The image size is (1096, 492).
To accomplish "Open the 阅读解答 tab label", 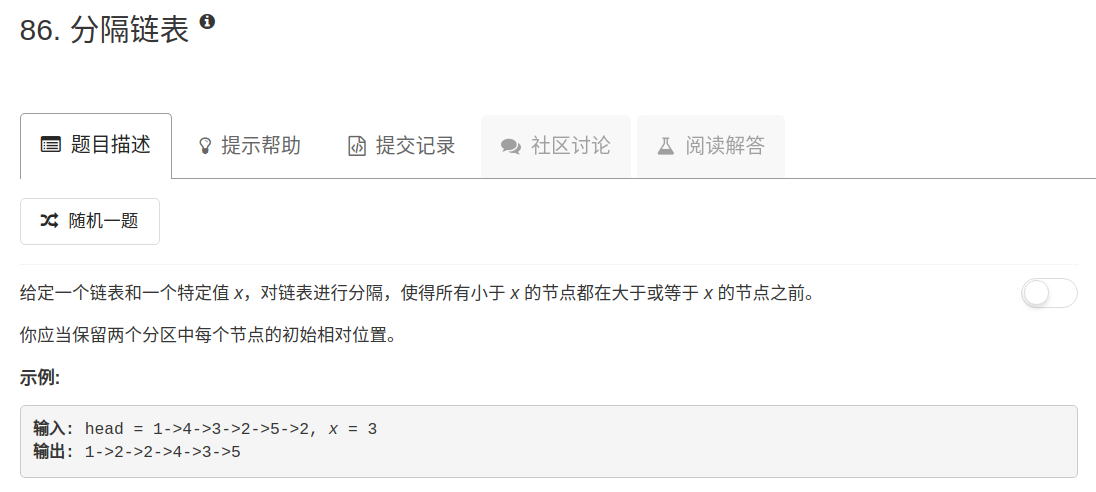I will tap(725, 146).
